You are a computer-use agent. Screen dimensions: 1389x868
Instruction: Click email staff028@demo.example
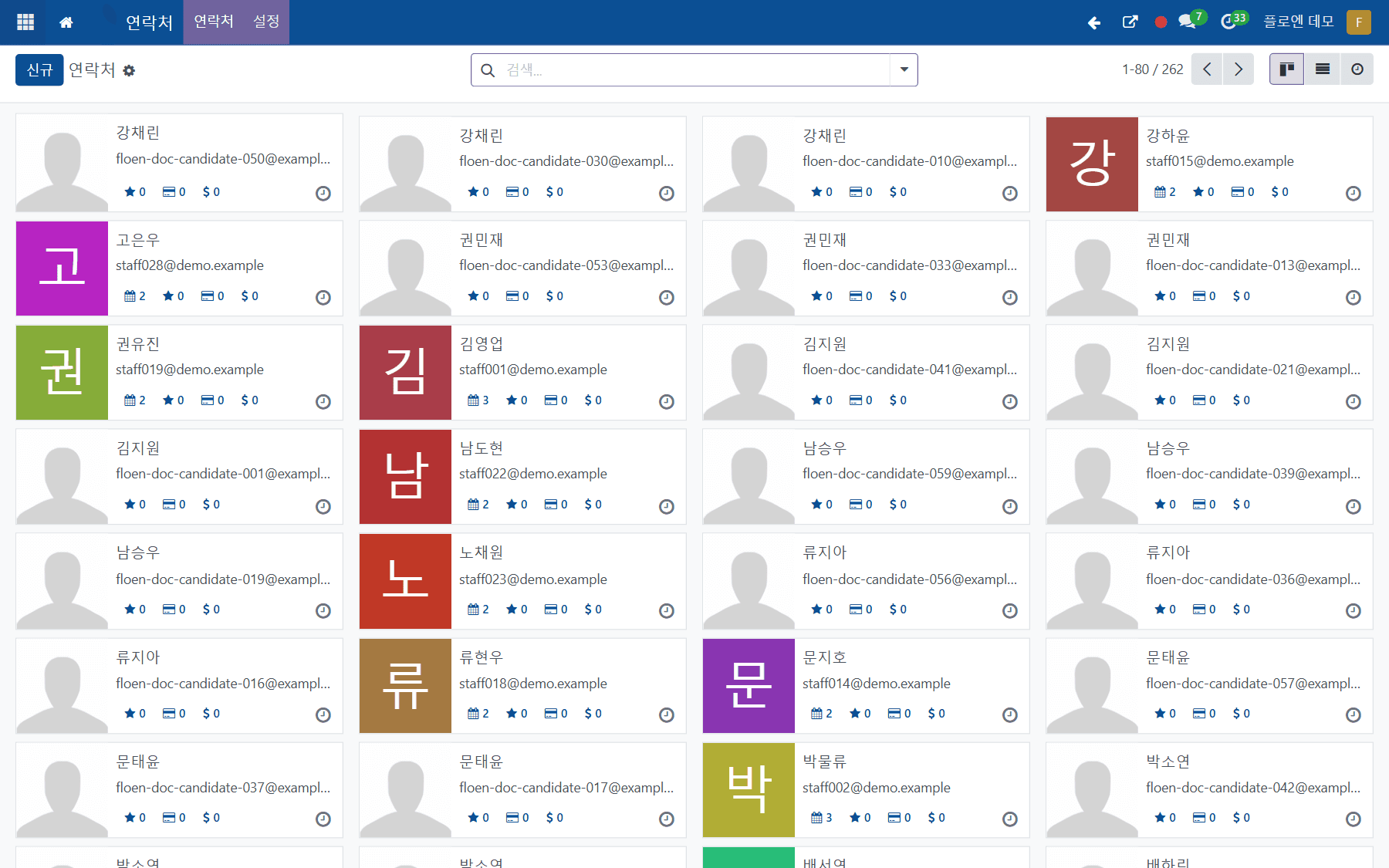click(189, 265)
